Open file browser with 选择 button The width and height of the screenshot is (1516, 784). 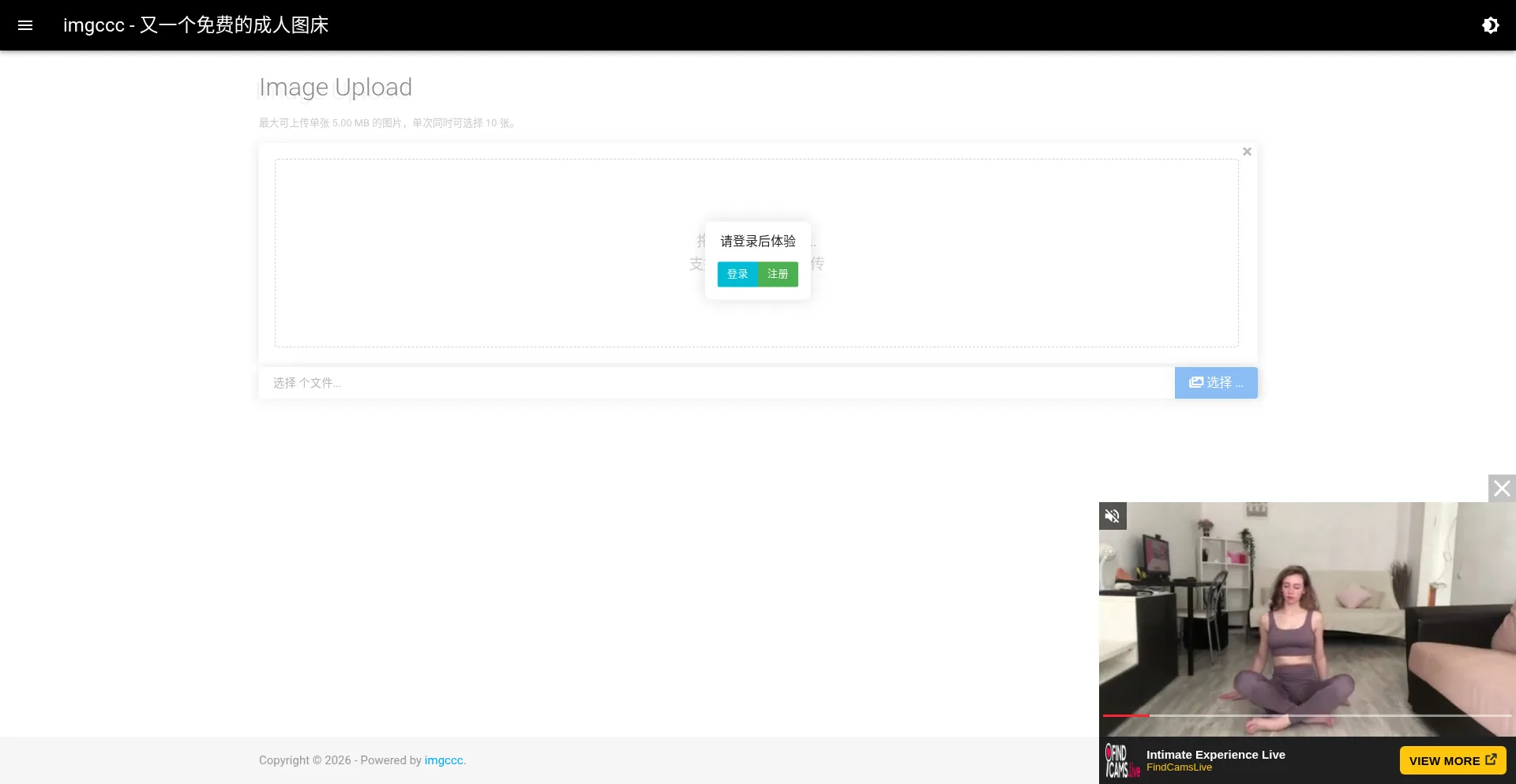tap(1216, 383)
